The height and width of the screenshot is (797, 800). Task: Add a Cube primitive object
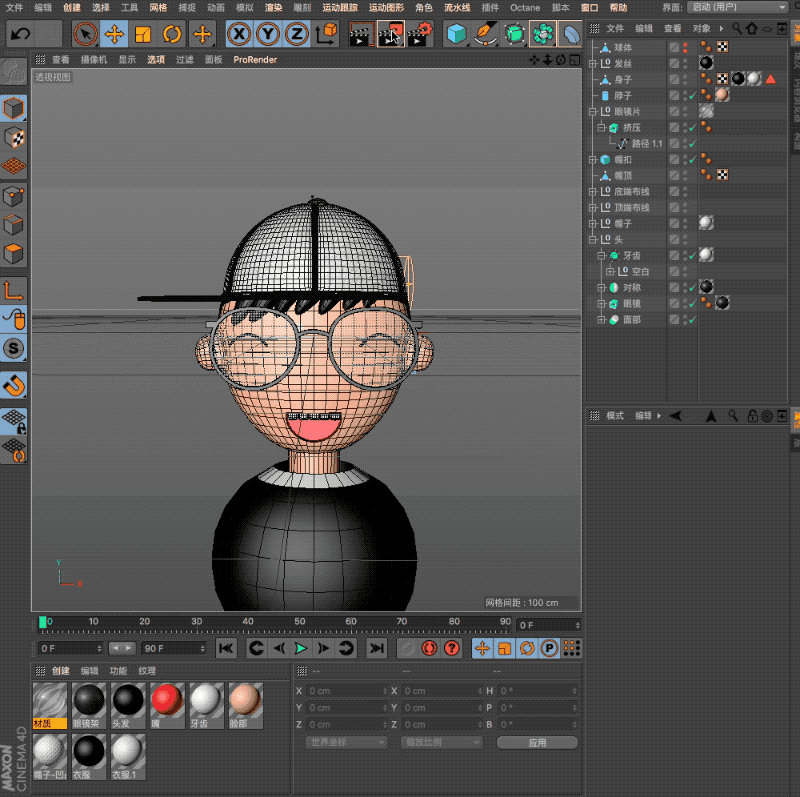pyautogui.click(x=456, y=34)
